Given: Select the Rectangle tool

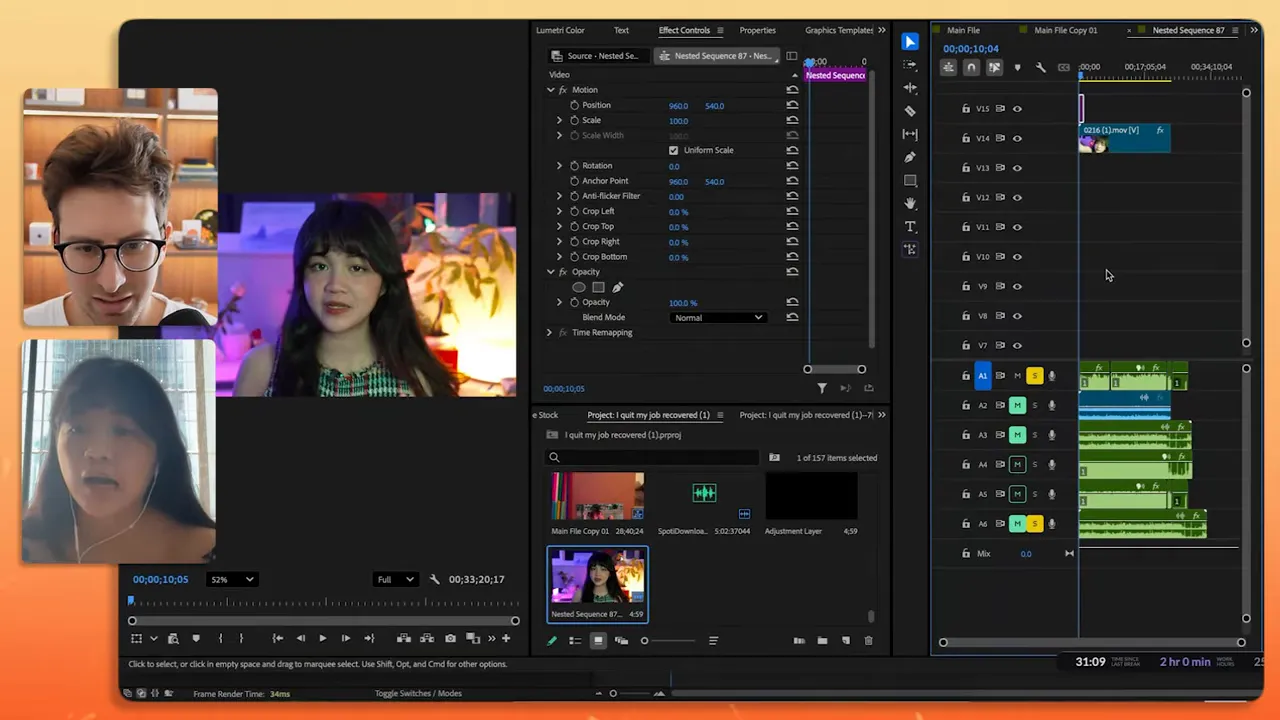Looking at the screenshot, I should 910,181.
